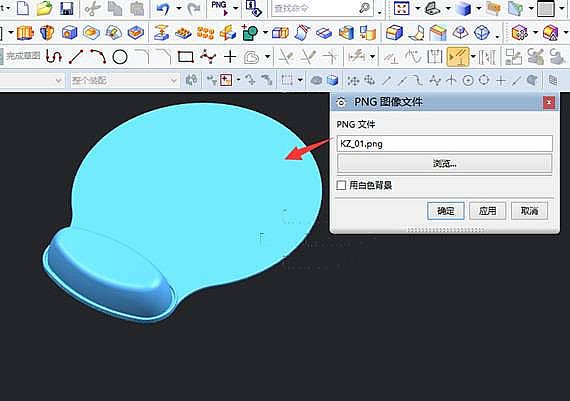Toggle the control point snap zigzag icon
570x401 pixels.
[x=435, y=80]
